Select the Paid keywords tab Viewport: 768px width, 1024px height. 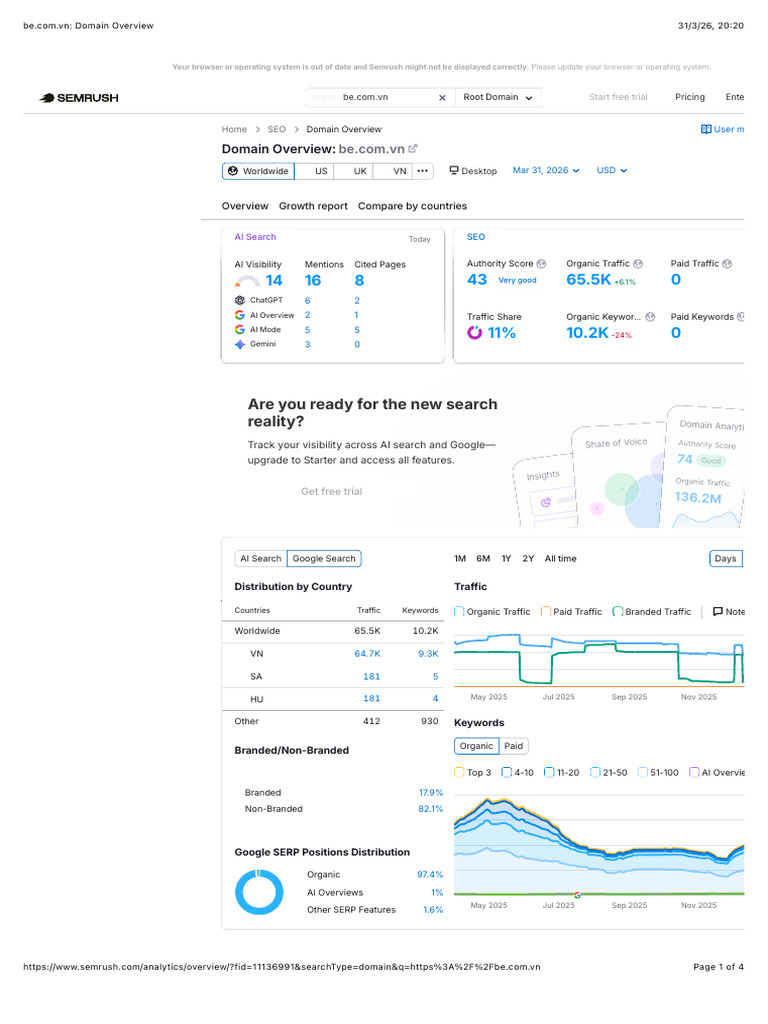point(513,746)
